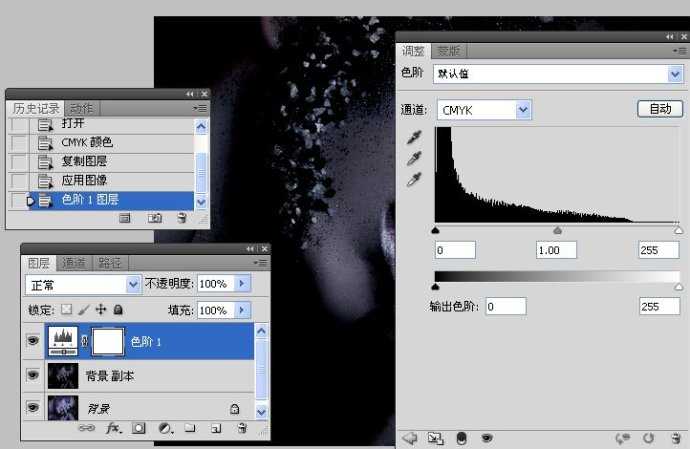Screen dimensions: 690x449
Task: Select the gray point eyedropper
Action: (x=414, y=158)
